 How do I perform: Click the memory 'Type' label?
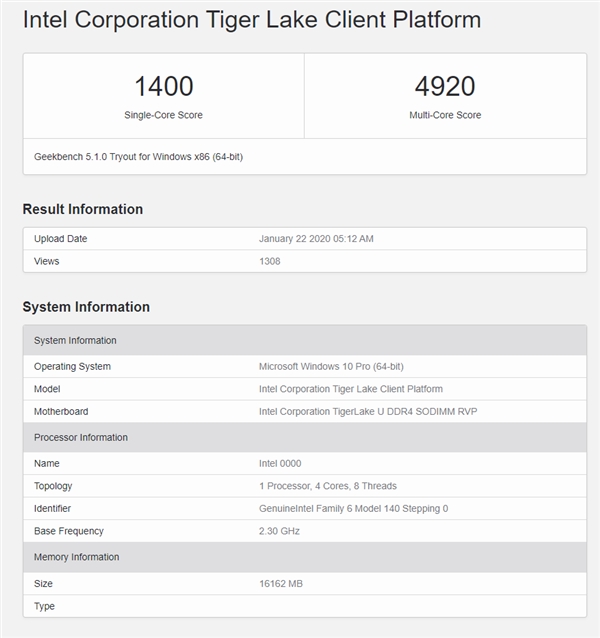click(44, 606)
